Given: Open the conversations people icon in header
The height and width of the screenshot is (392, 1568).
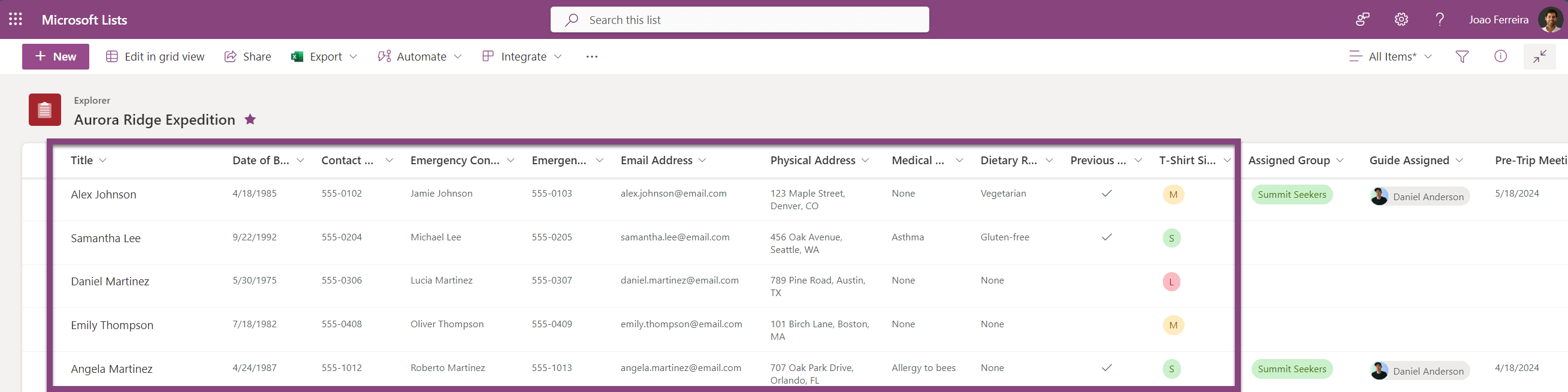Looking at the screenshot, I should 1362,19.
